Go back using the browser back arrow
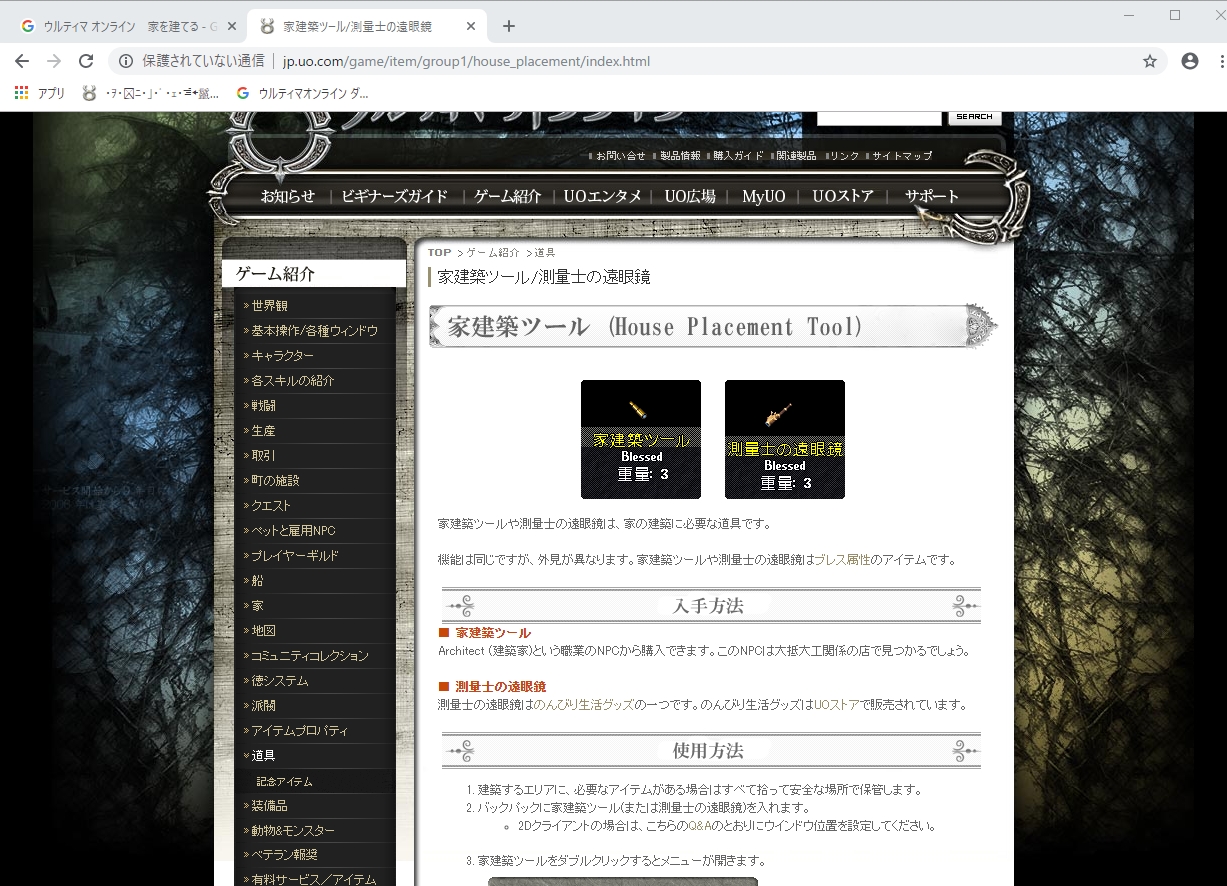Viewport: 1227px width, 886px height. (x=22, y=61)
